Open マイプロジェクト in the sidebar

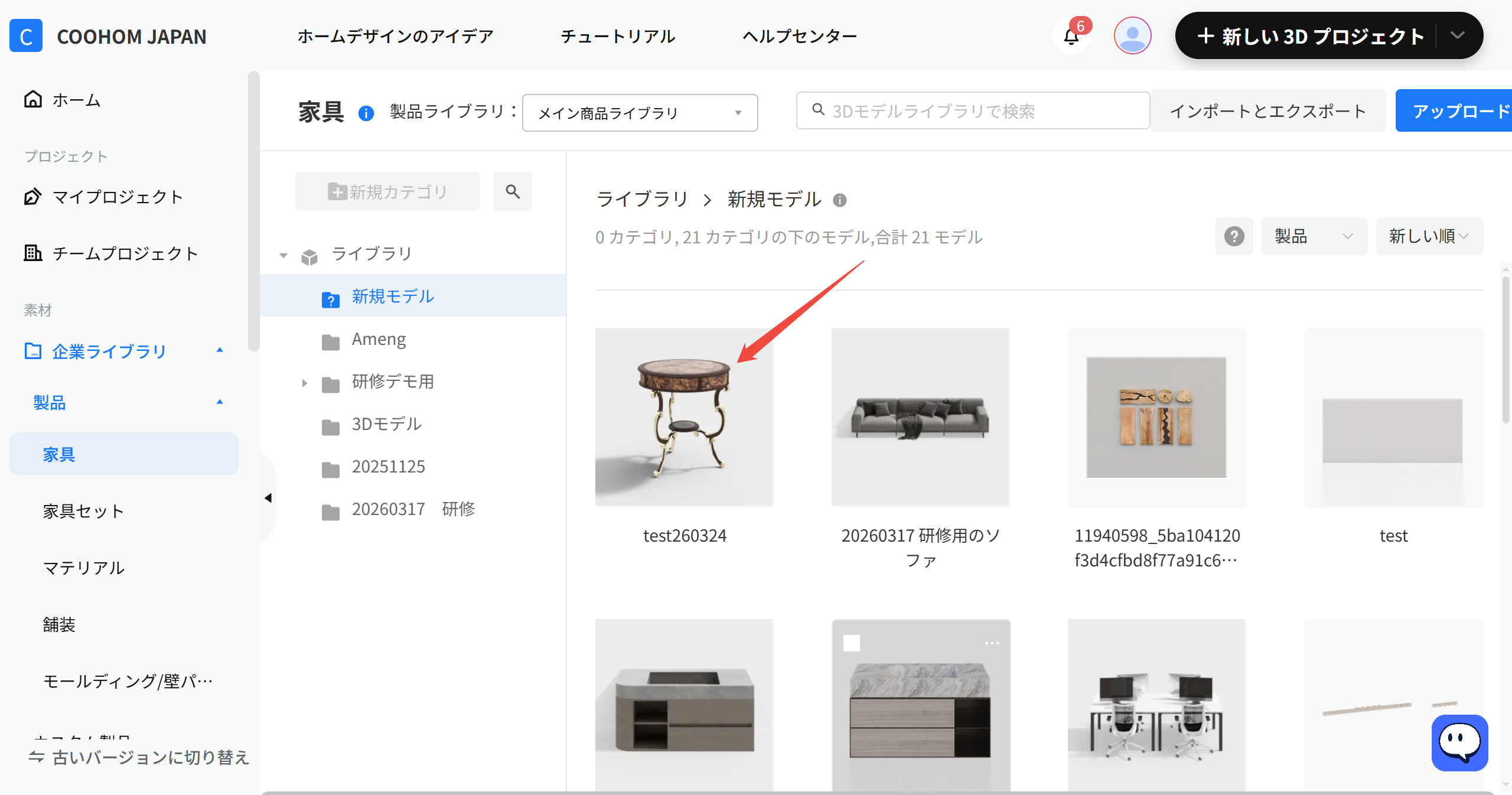pos(118,197)
